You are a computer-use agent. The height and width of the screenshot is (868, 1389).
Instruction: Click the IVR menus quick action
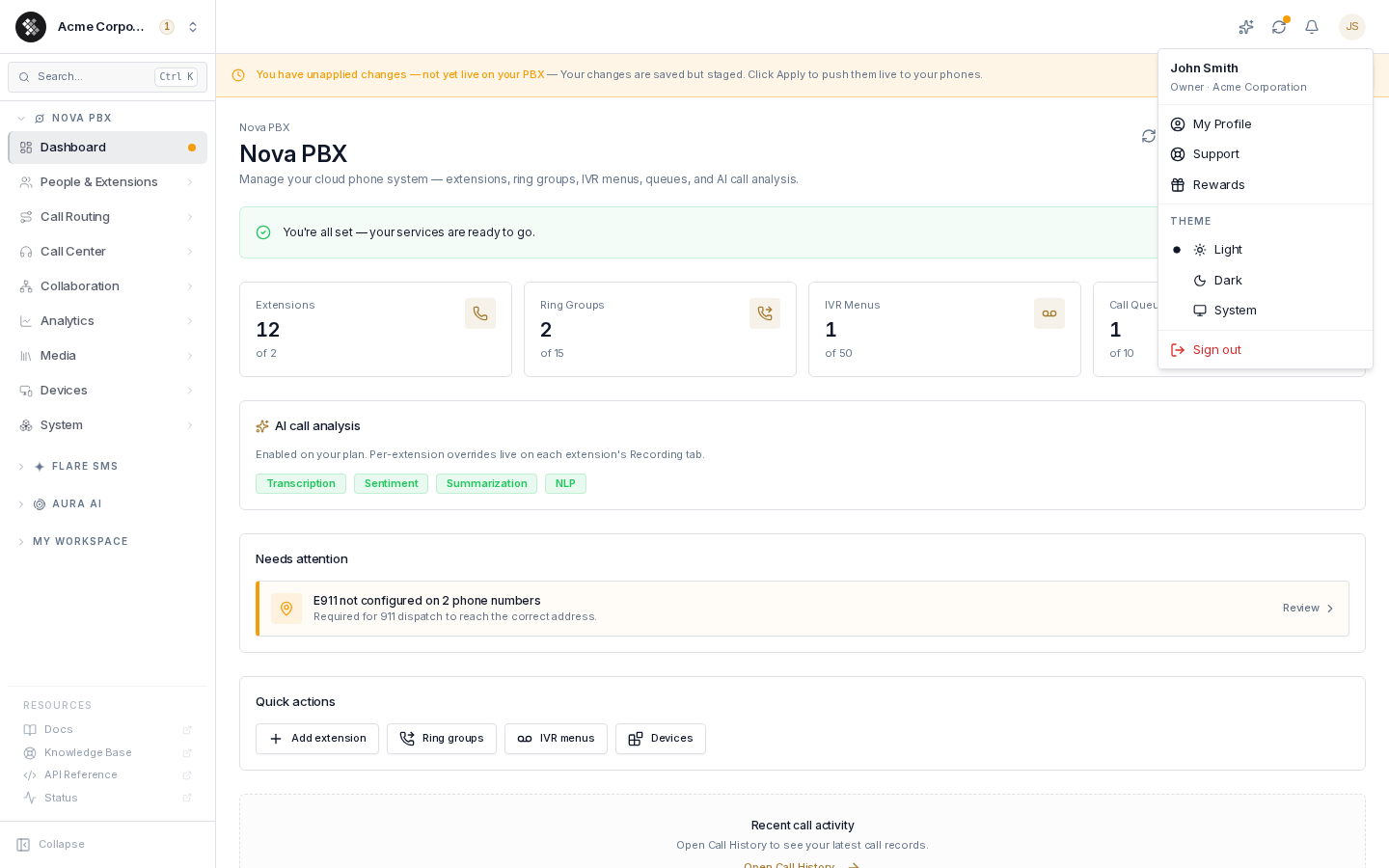tap(556, 739)
